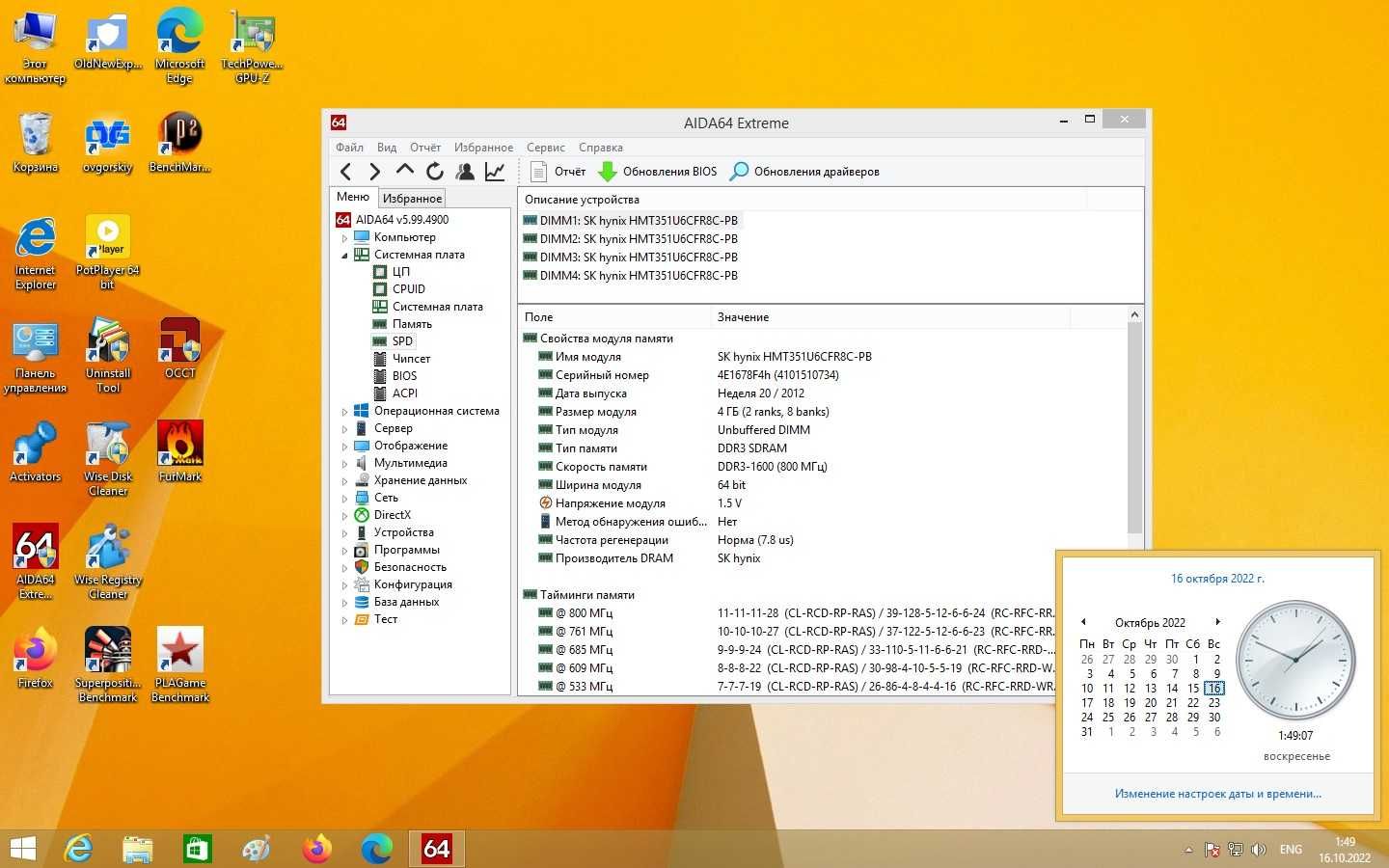Select CPUID in the tree

pos(408,289)
